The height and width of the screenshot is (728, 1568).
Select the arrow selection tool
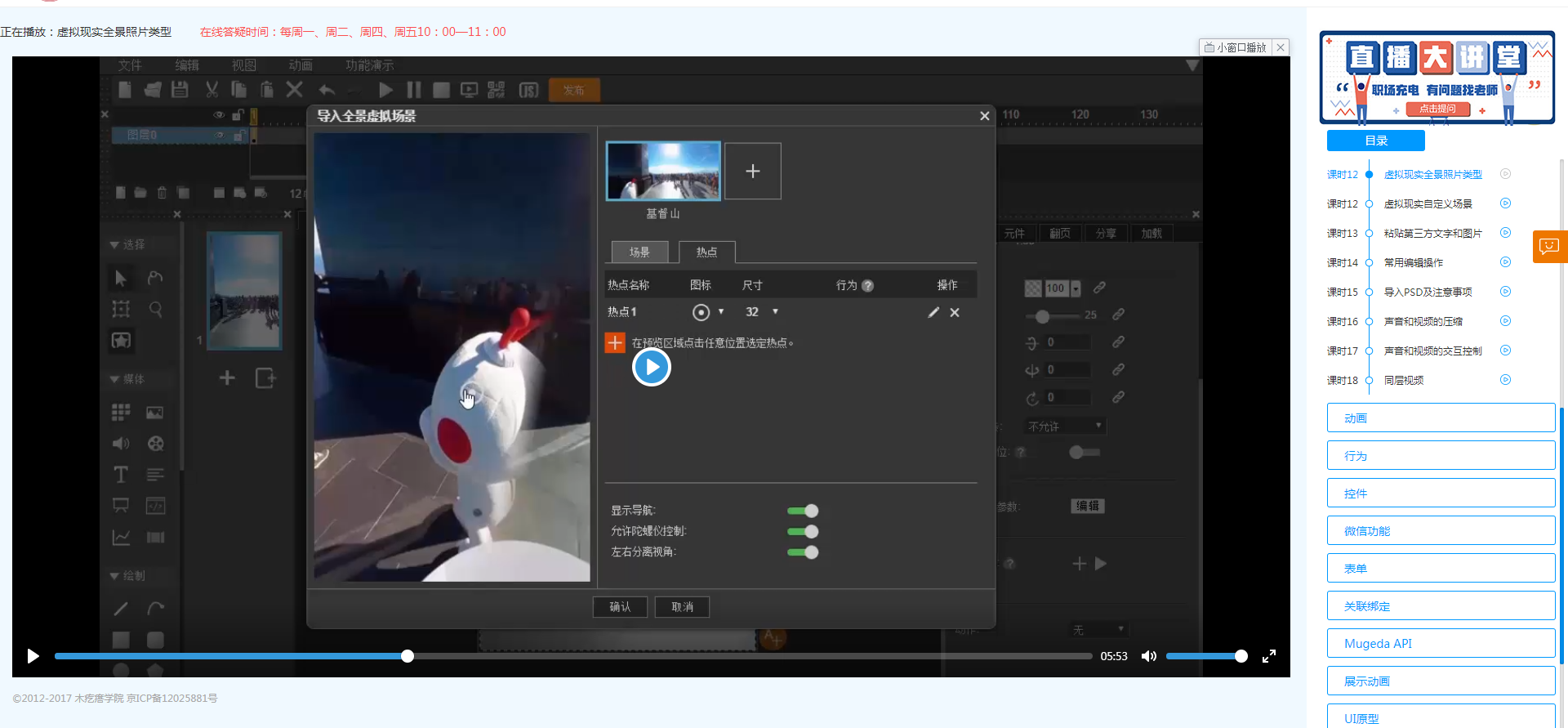click(121, 278)
